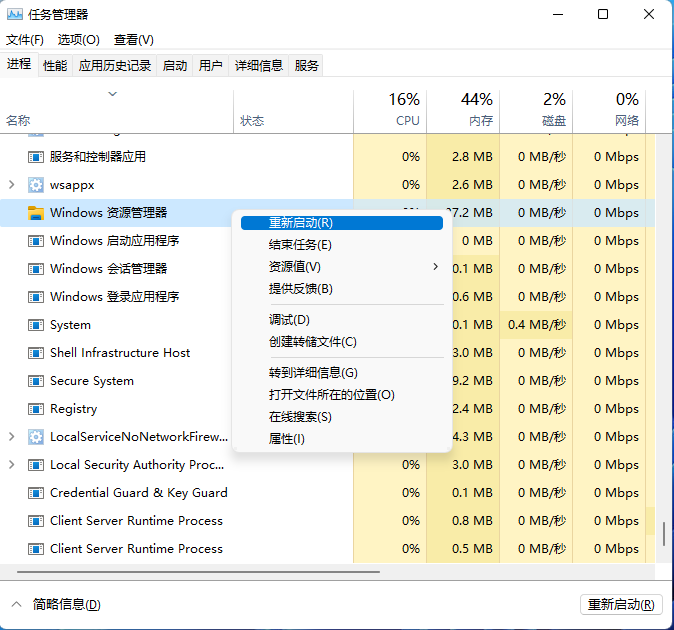Click the 0.4 MB/秒 disk value
Screen dimensions: 674x630
[x=537, y=324]
